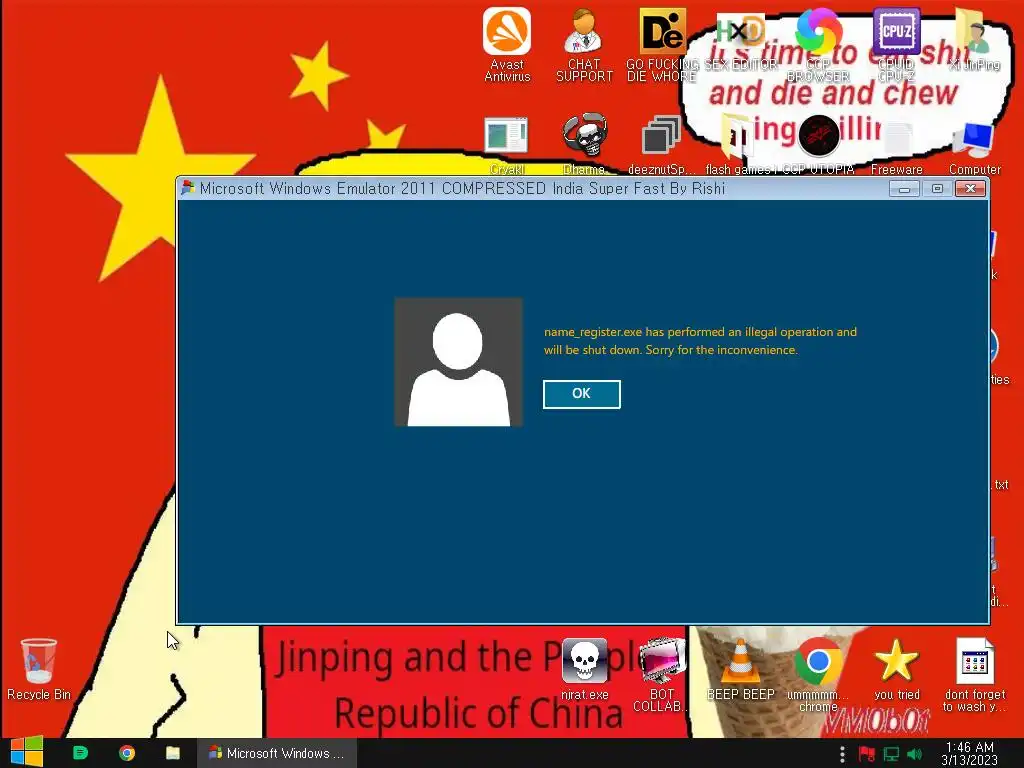Open the 'you tried' star icon
Image resolution: width=1024 pixels, height=768 pixels.
click(x=897, y=669)
